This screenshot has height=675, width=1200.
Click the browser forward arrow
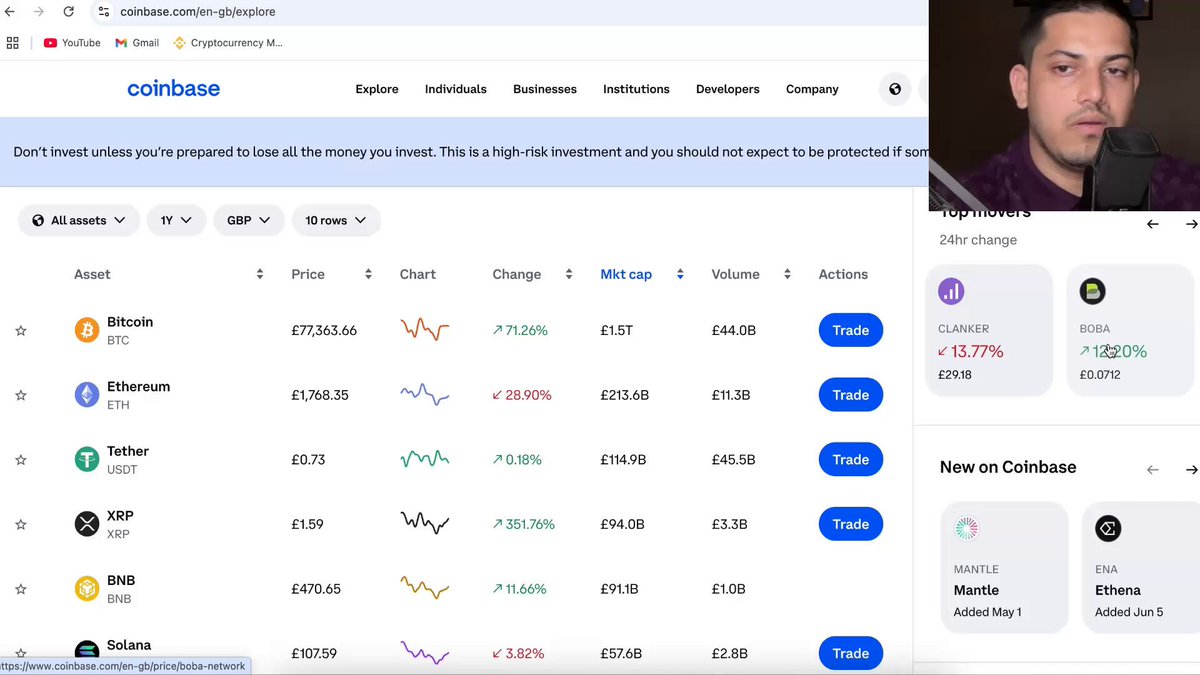pos(38,12)
